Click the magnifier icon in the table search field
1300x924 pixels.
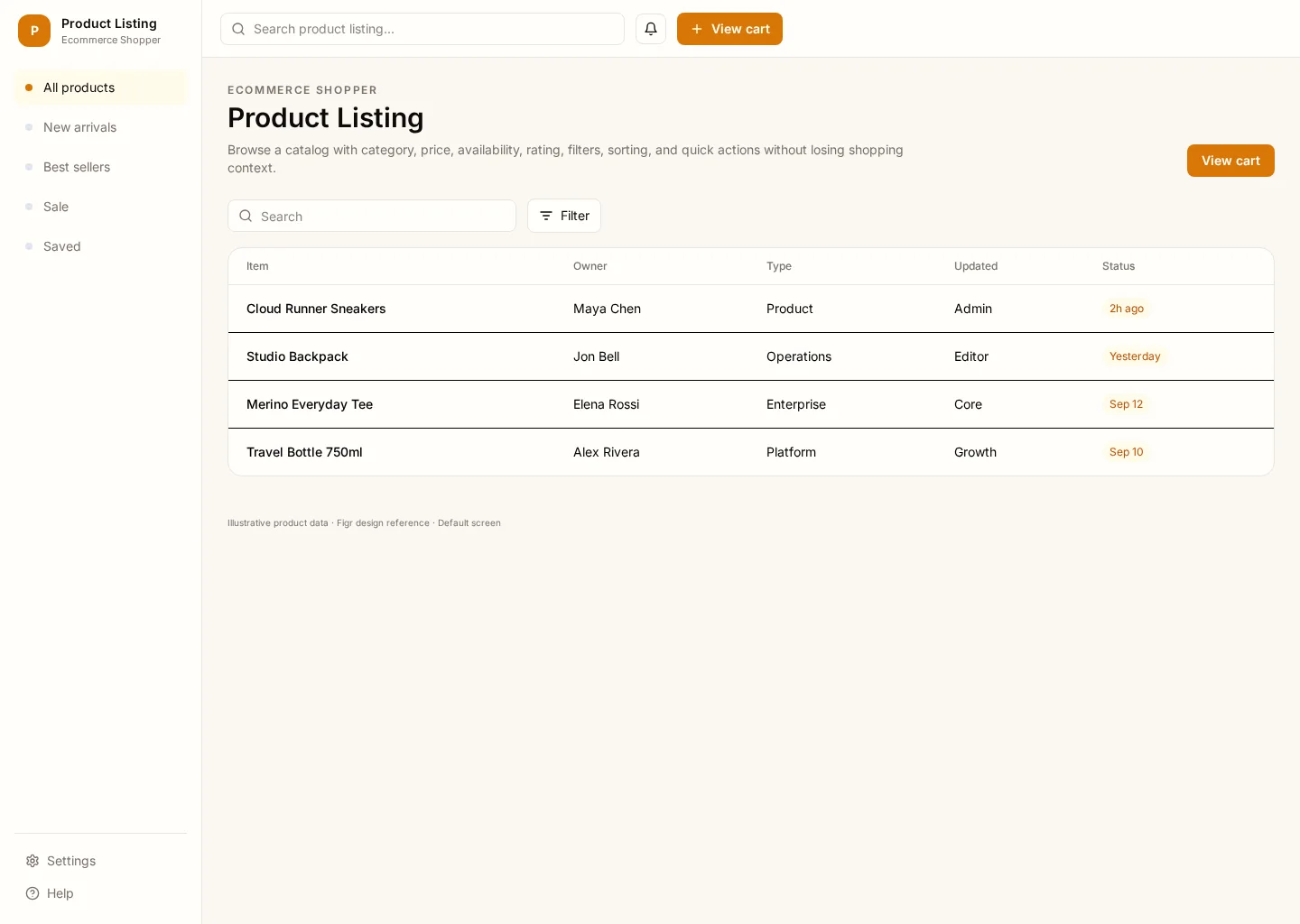coord(246,216)
